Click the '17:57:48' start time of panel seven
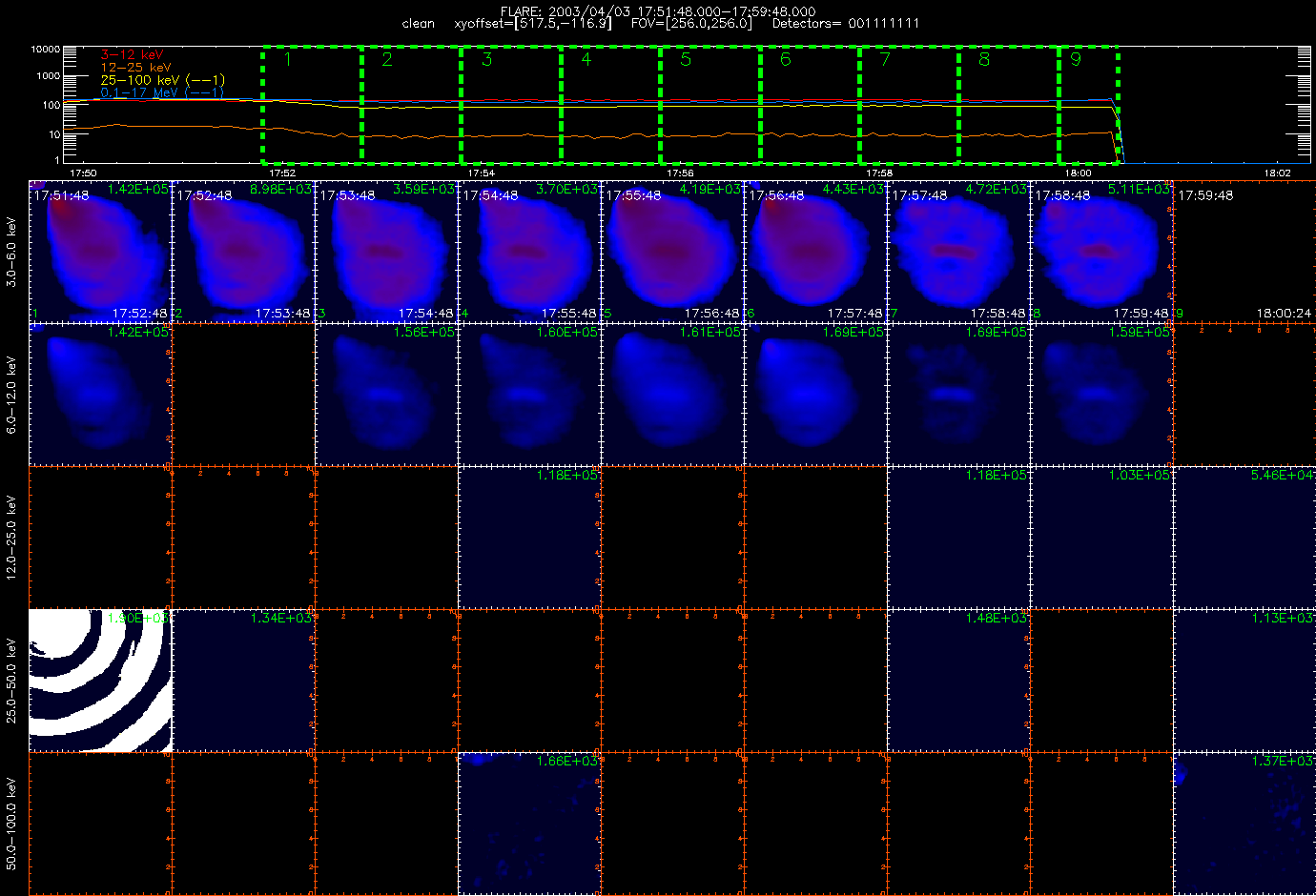This screenshot has width=1316, height=896. click(920, 194)
